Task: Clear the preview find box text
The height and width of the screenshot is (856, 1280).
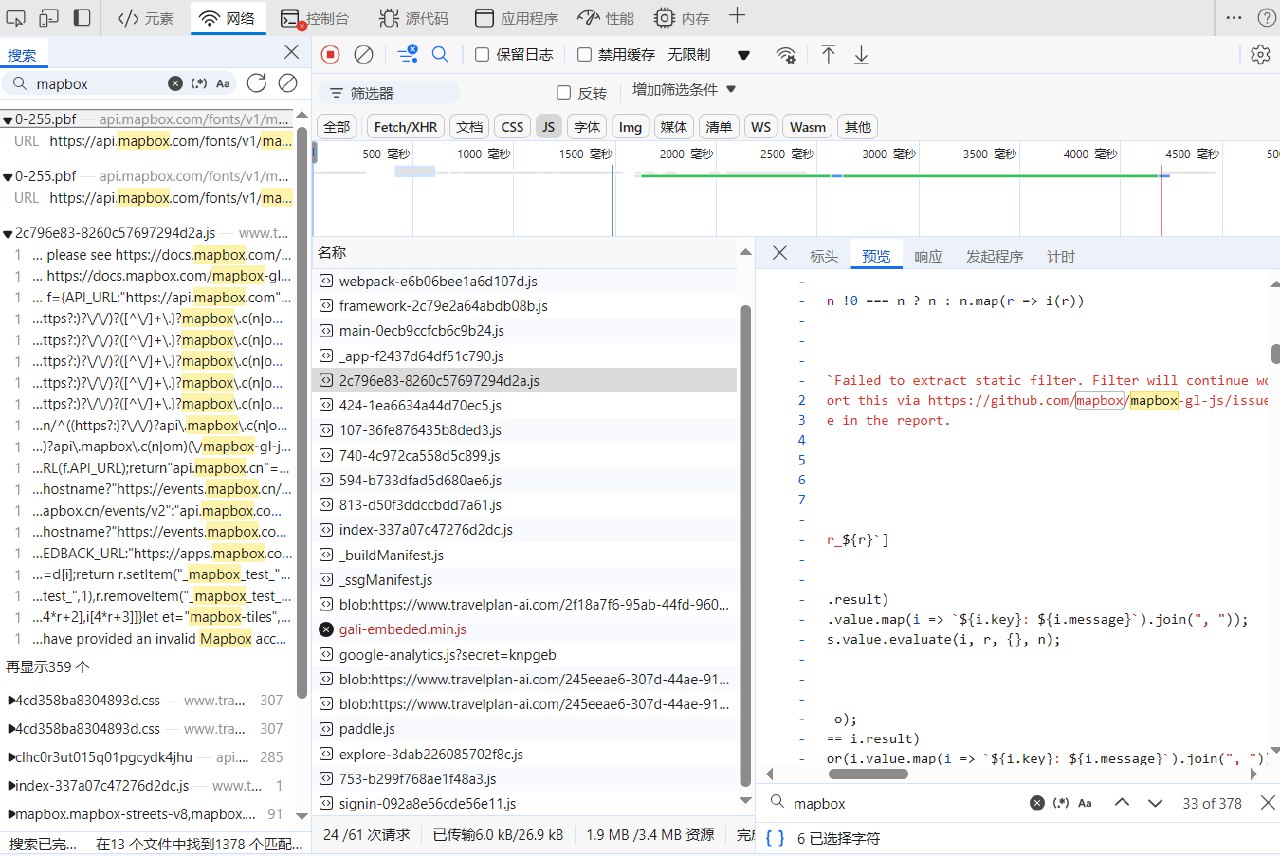Action: pos(1037,803)
